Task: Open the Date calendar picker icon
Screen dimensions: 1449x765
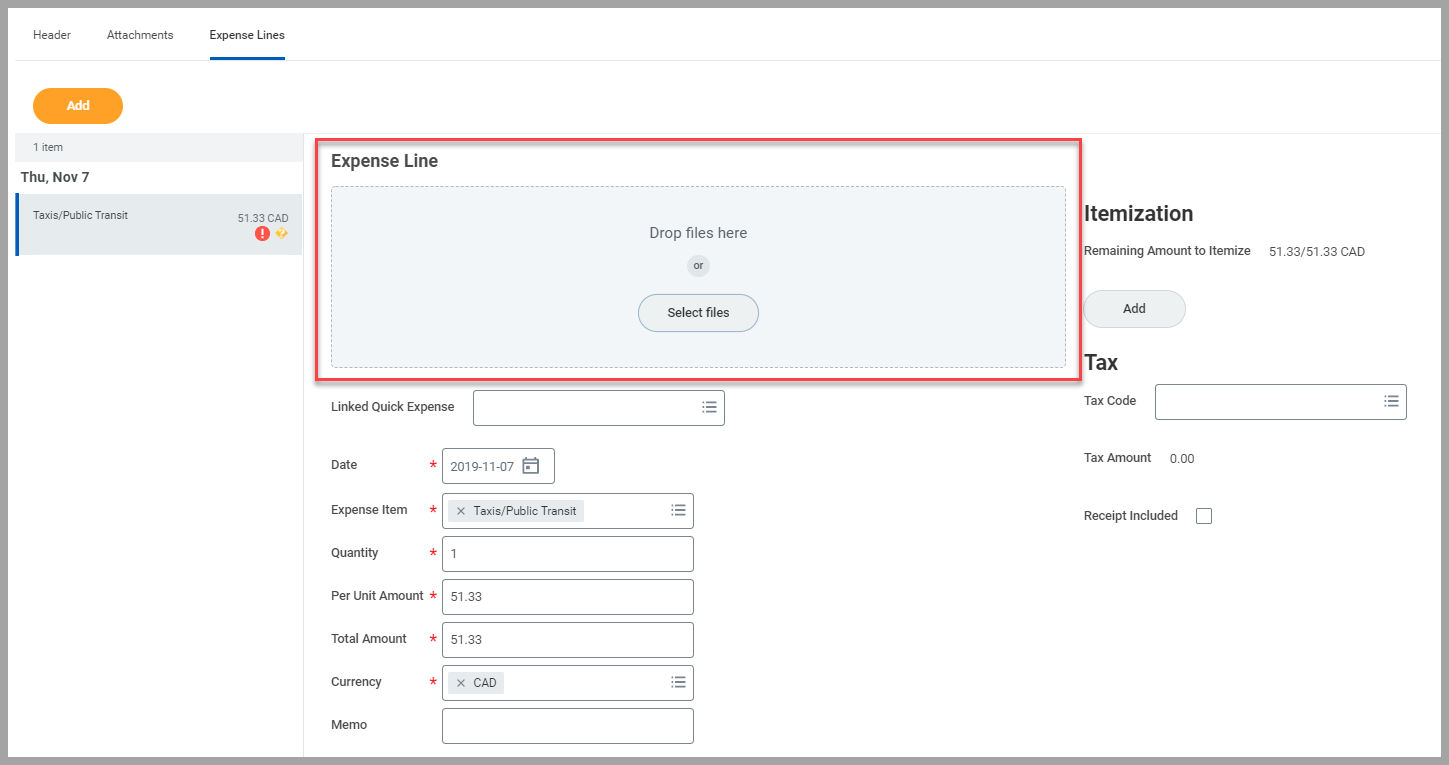Action: pos(531,466)
